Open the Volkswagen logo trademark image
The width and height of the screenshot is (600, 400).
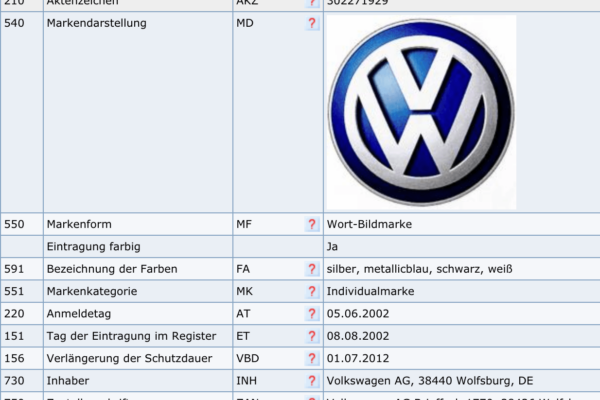tap(421, 113)
